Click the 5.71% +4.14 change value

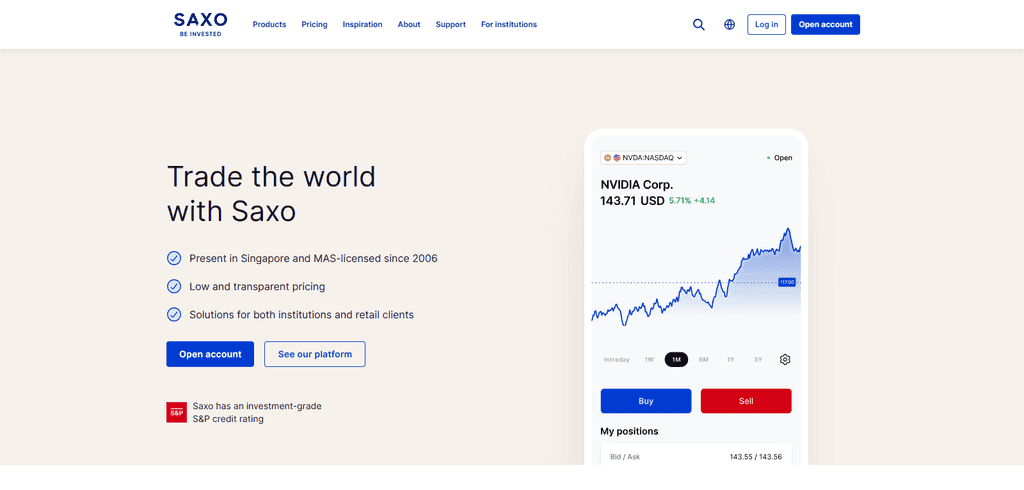[x=692, y=201]
